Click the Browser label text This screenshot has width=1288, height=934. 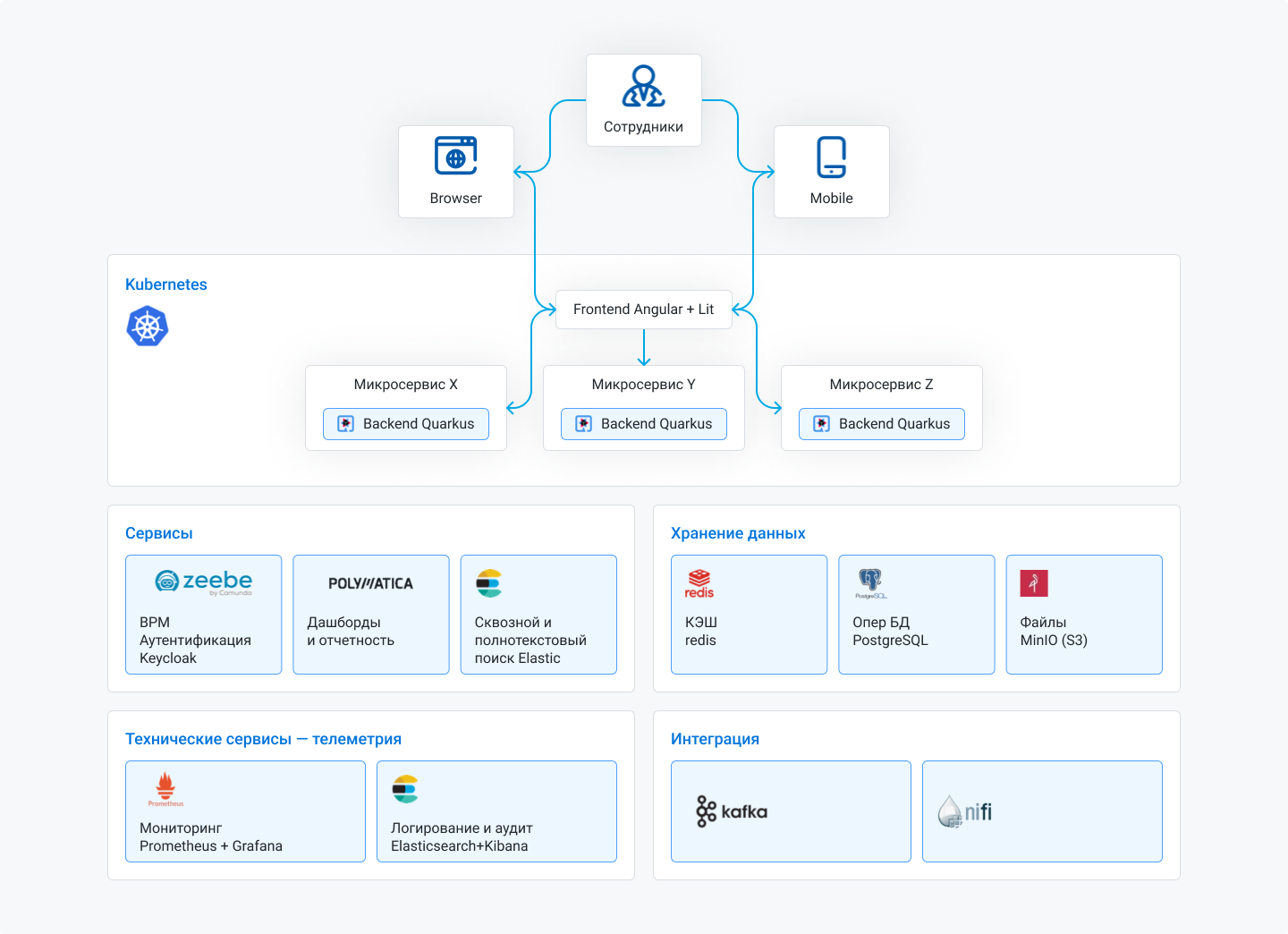[456, 199]
